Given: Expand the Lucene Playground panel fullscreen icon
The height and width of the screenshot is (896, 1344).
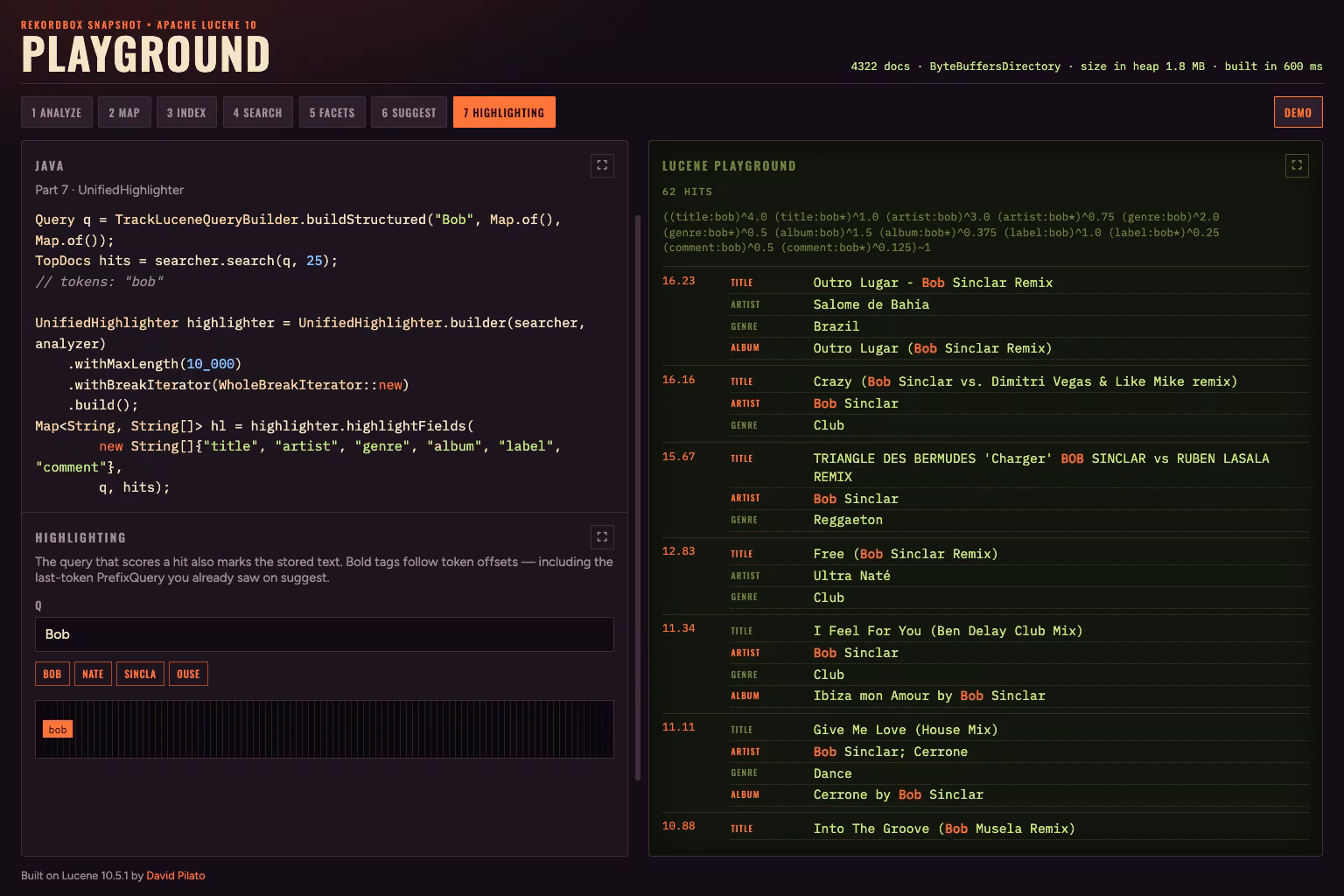Looking at the screenshot, I should click(x=1297, y=165).
